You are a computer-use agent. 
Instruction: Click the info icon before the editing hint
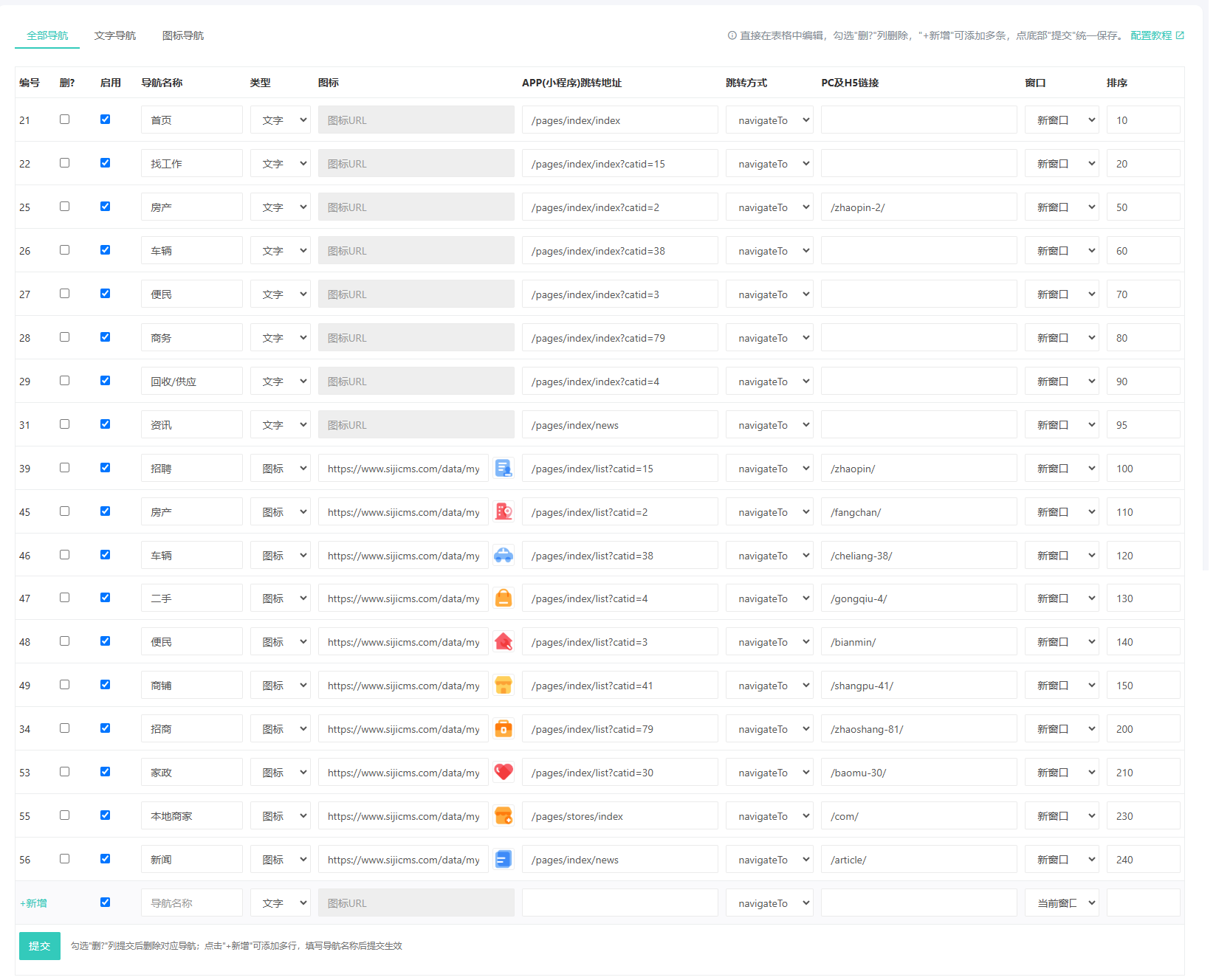pos(732,35)
